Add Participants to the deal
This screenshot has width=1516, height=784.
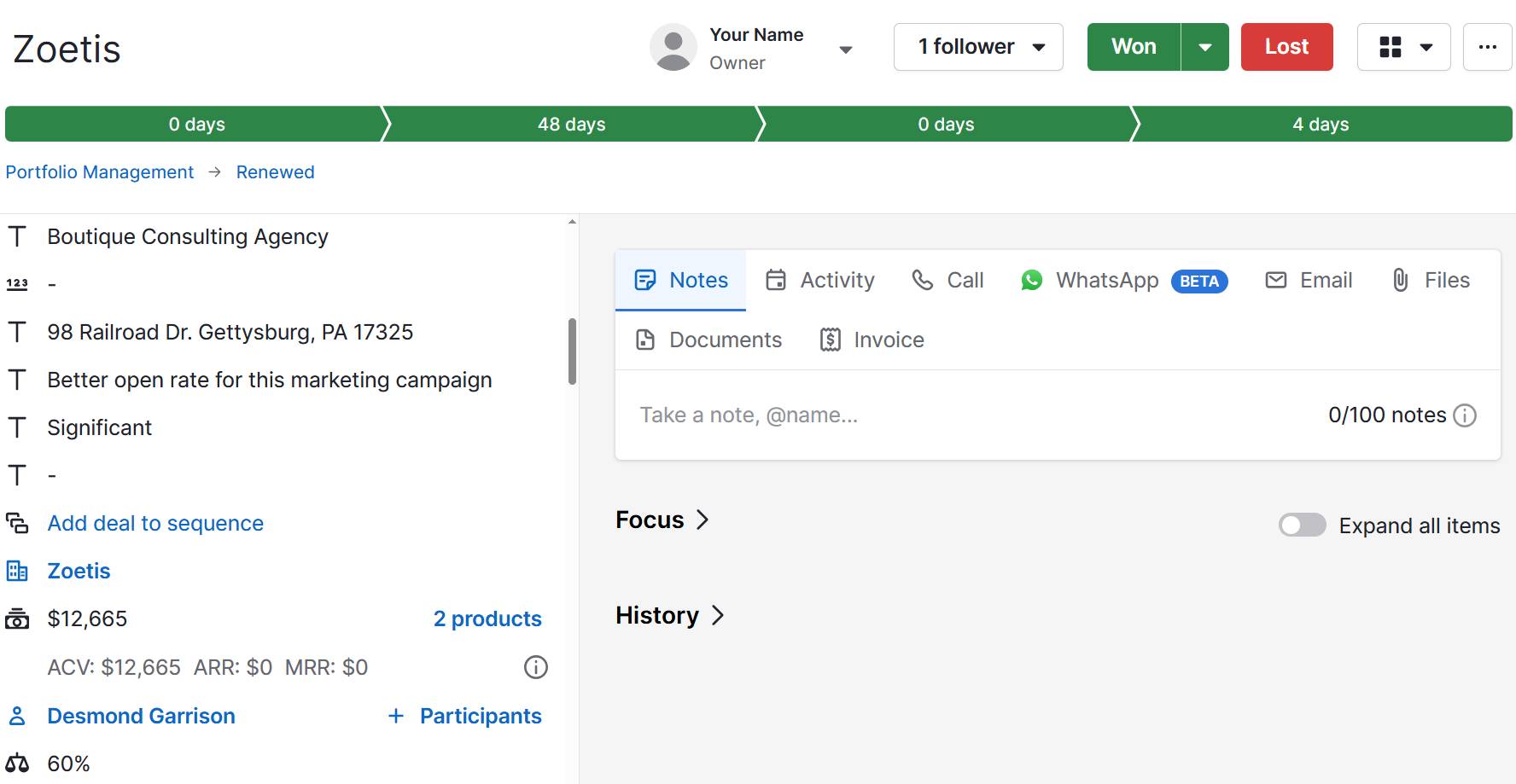pos(465,716)
